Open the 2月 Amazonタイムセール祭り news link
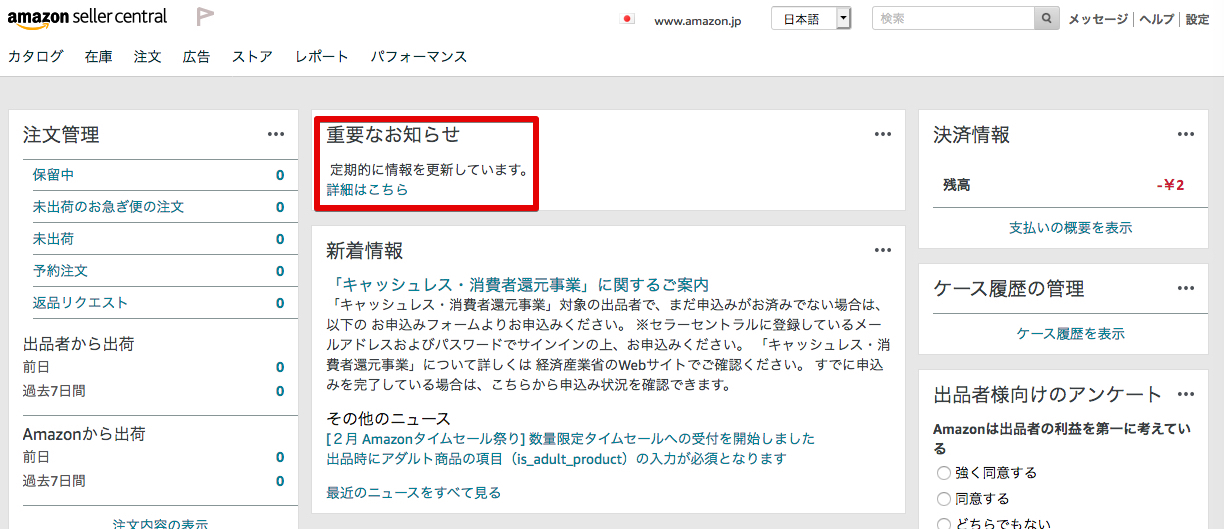The width and height of the screenshot is (1224, 529). (570, 438)
